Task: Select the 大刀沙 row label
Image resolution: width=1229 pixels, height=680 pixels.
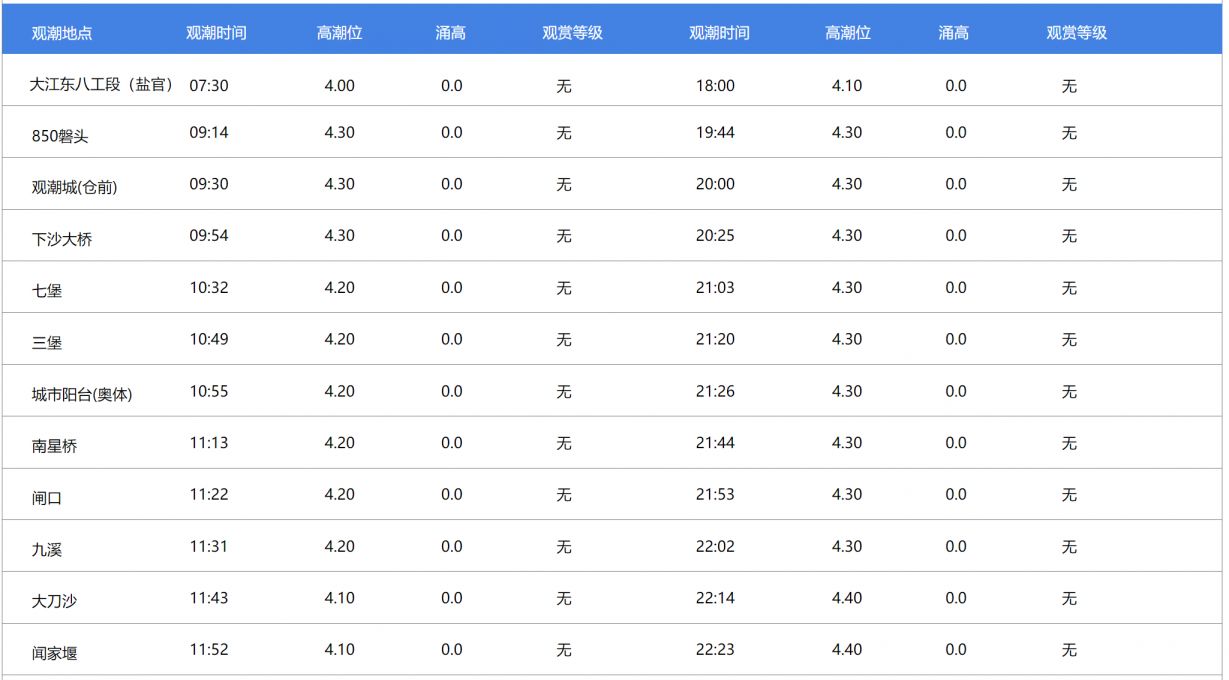Action: pos(54,602)
